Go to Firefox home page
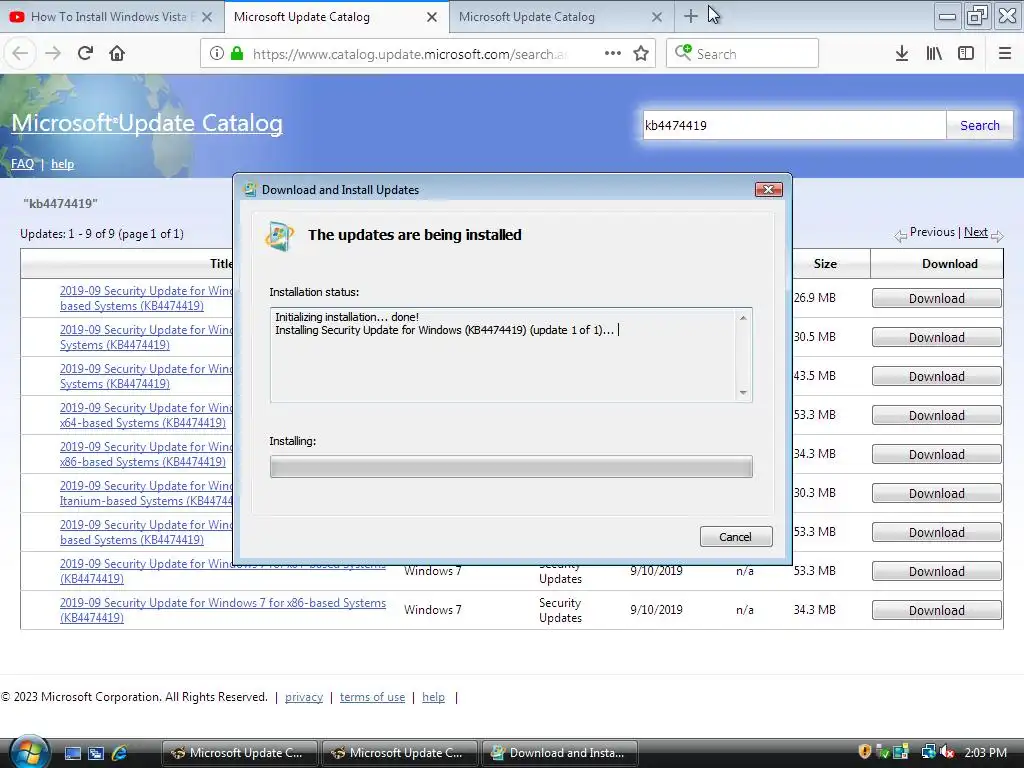The image size is (1024, 768). (x=117, y=54)
